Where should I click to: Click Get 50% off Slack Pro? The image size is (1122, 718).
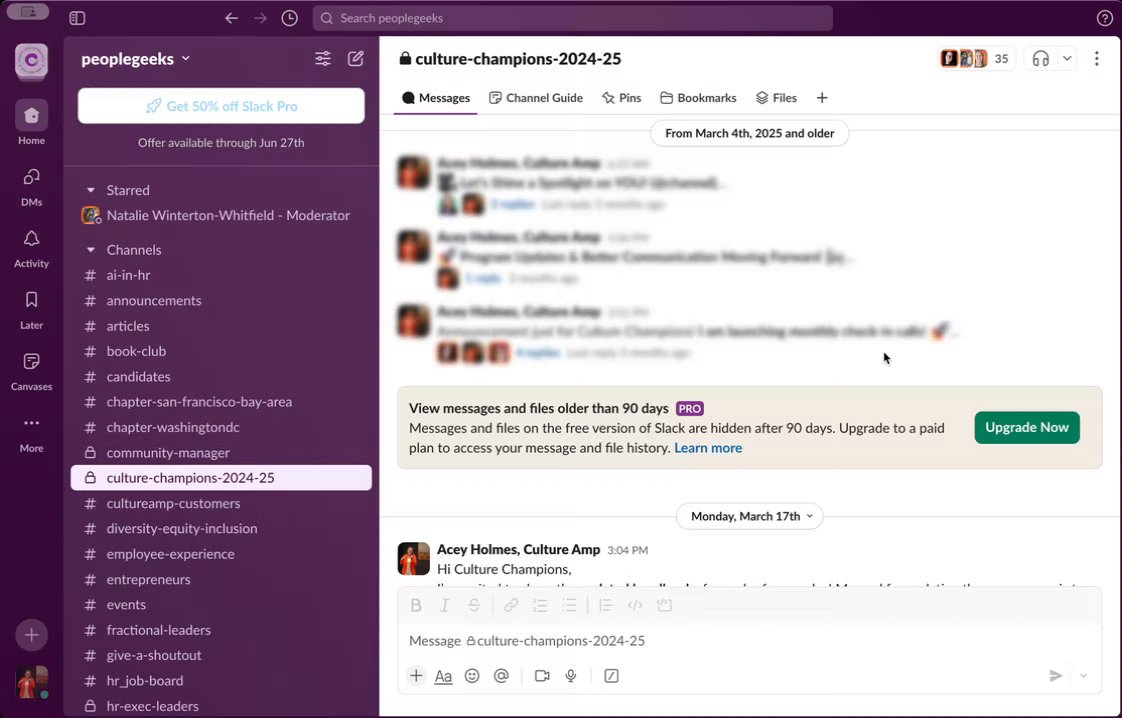[221, 106]
